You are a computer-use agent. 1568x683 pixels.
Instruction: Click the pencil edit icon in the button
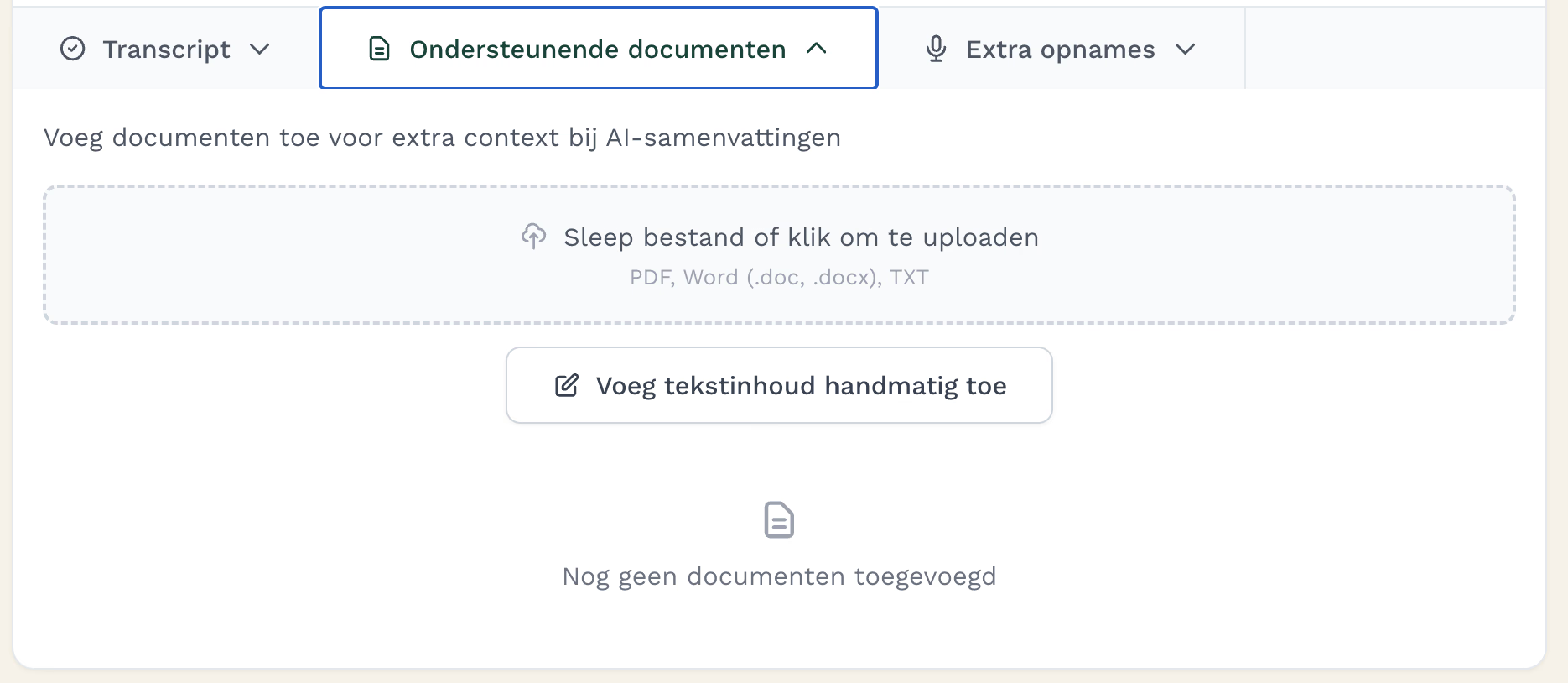click(567, 386)
